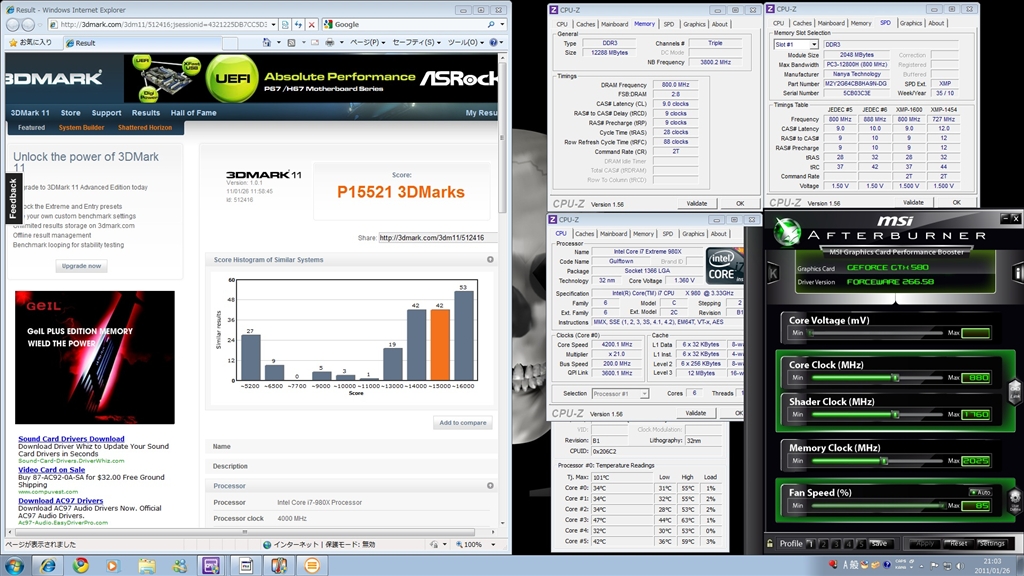
Task: Click the Upgrade now button
Action: 81,266
